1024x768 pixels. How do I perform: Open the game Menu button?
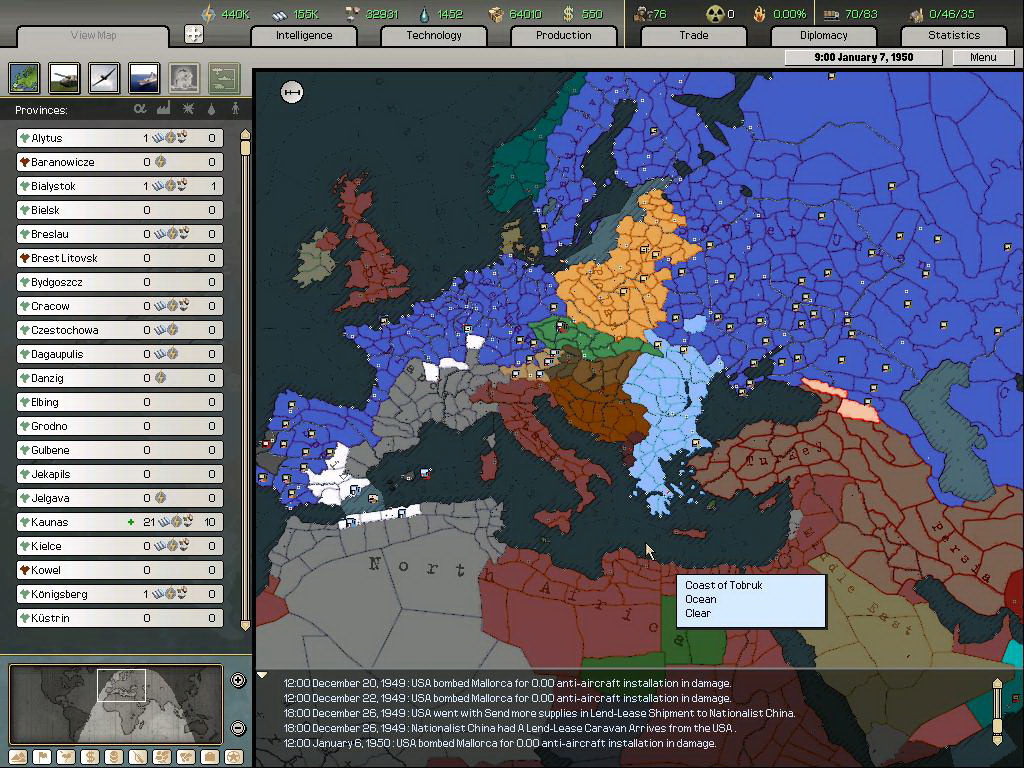pos(983,57)
